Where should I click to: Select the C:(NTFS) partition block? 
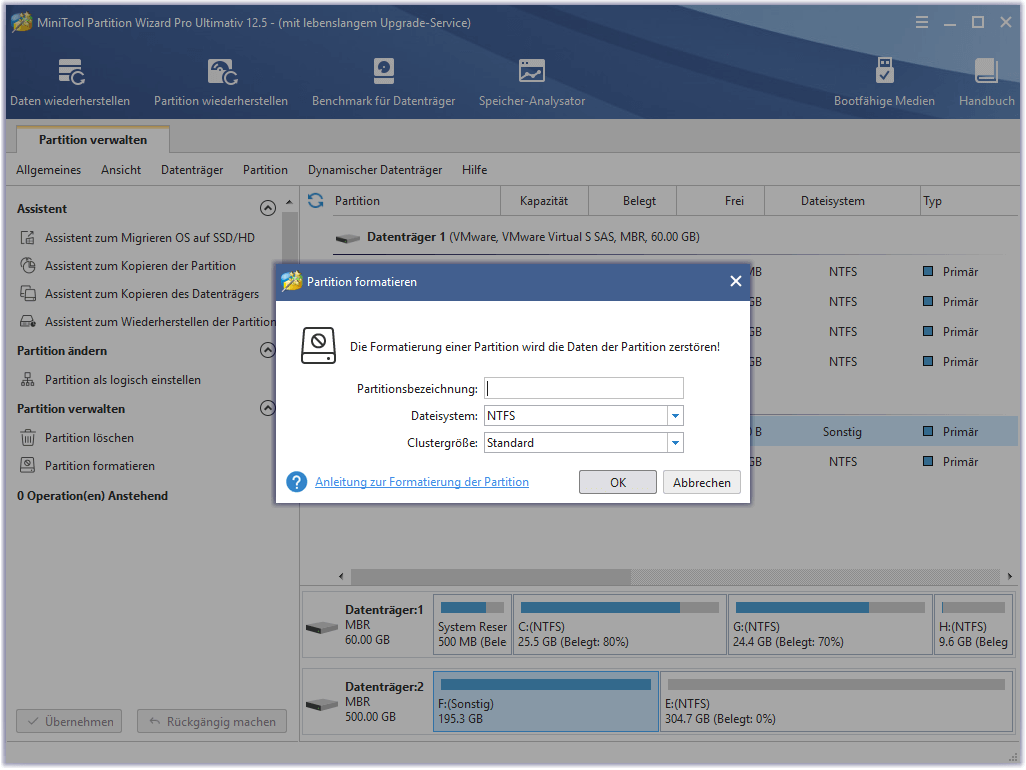point(620,624)
